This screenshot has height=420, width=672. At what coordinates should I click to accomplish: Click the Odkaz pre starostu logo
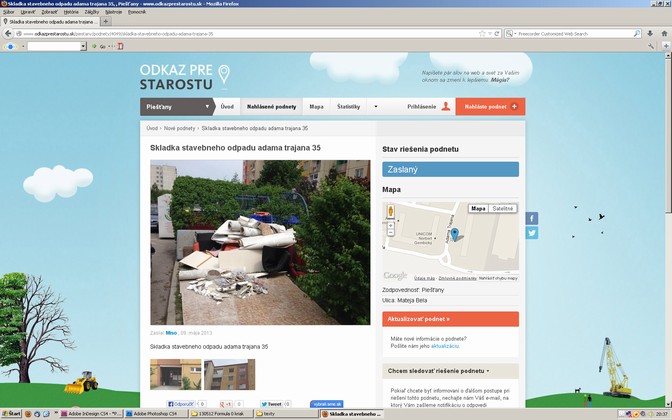pyautogui.click(x=184, y=77)
